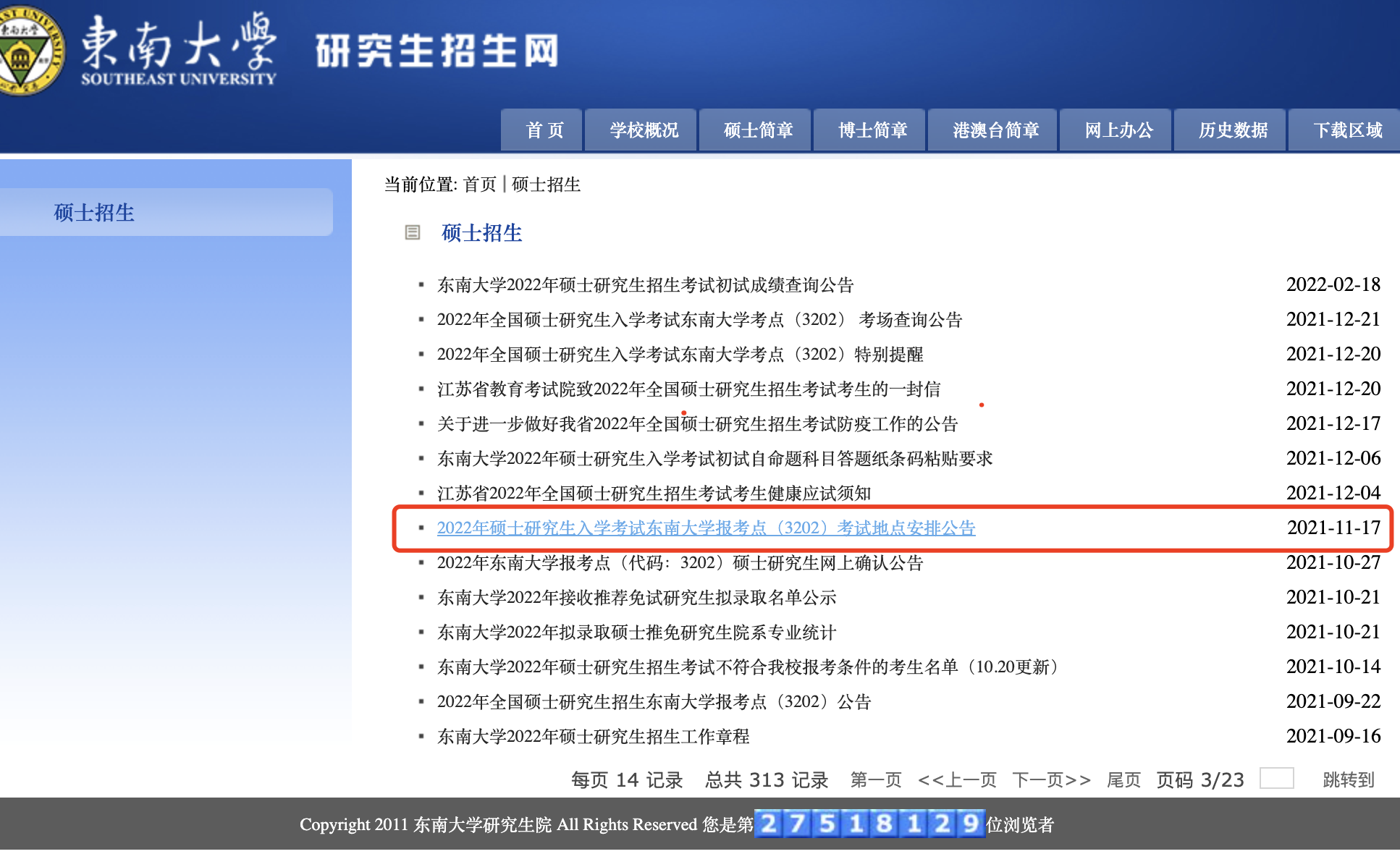Click the 总共 313 记录 text
The width and height of the screenshot is (1400, 854).
[767, 779]
